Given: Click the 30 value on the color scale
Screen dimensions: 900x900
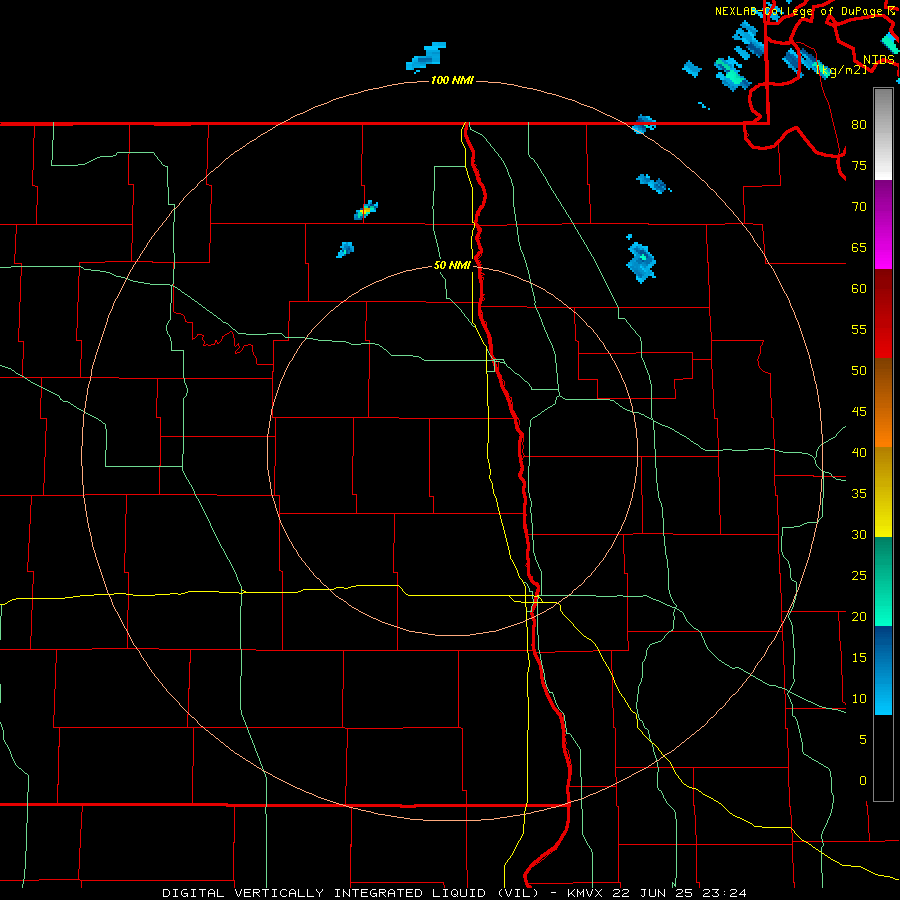Looking at the screenshot, I should click(859, 534).
